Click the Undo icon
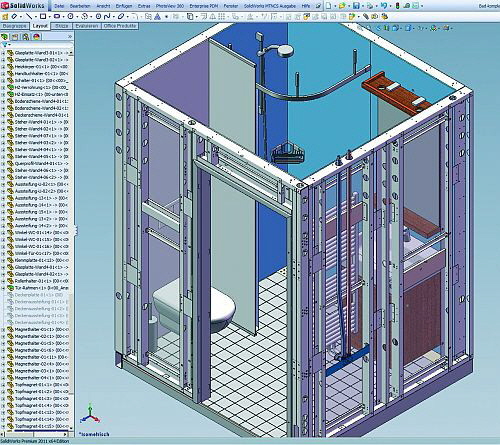This screenshot has height=445, width=500. (x=384, y=6)
